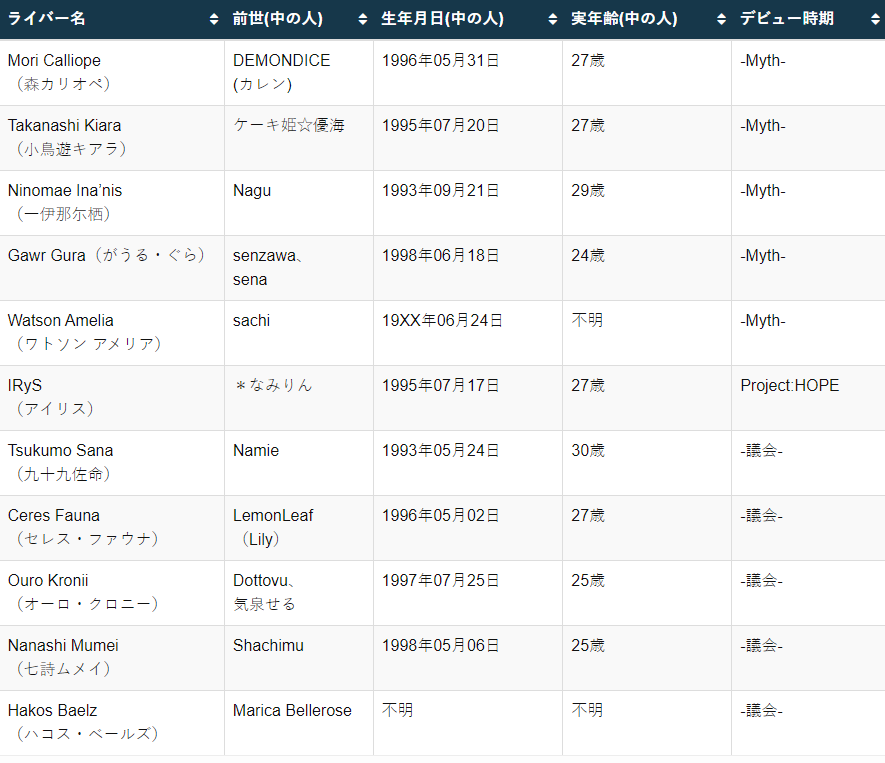Click -Myth- in the Gawr Gura row
This screenshot has height=763, width=885.
(763, 255)
